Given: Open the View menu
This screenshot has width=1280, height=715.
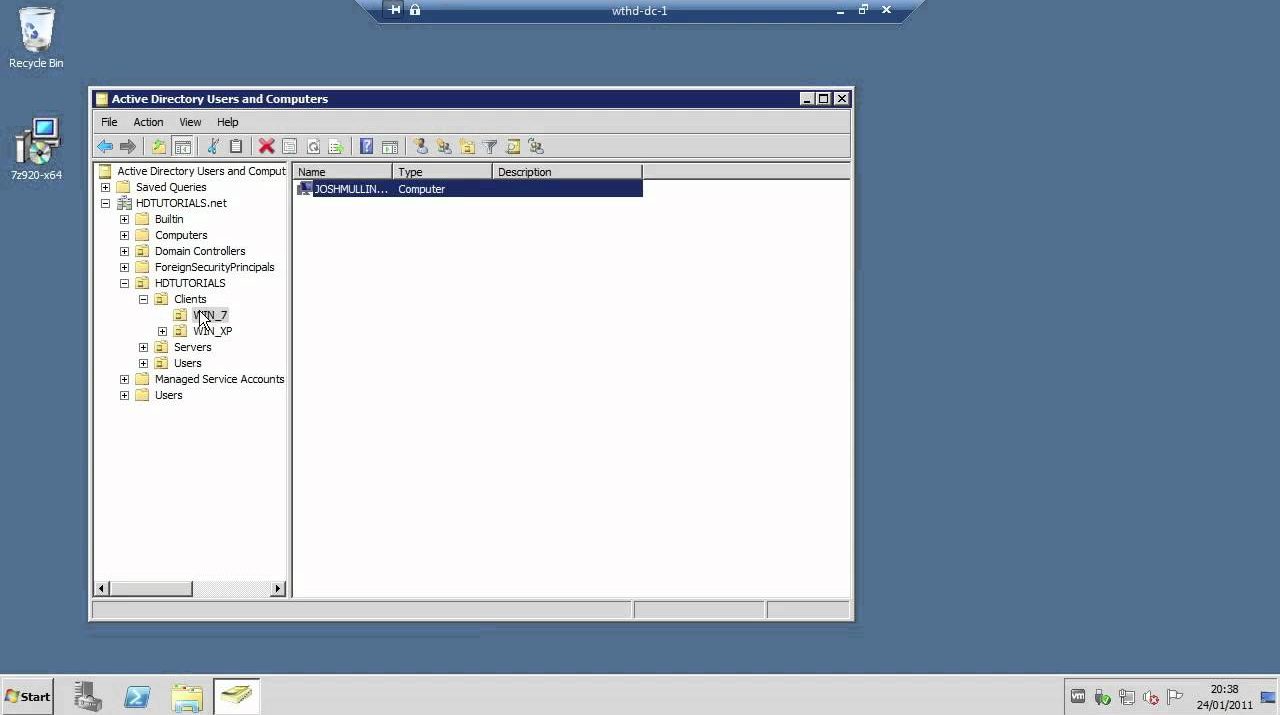Looking at the screenshot, I should point(190,122).
